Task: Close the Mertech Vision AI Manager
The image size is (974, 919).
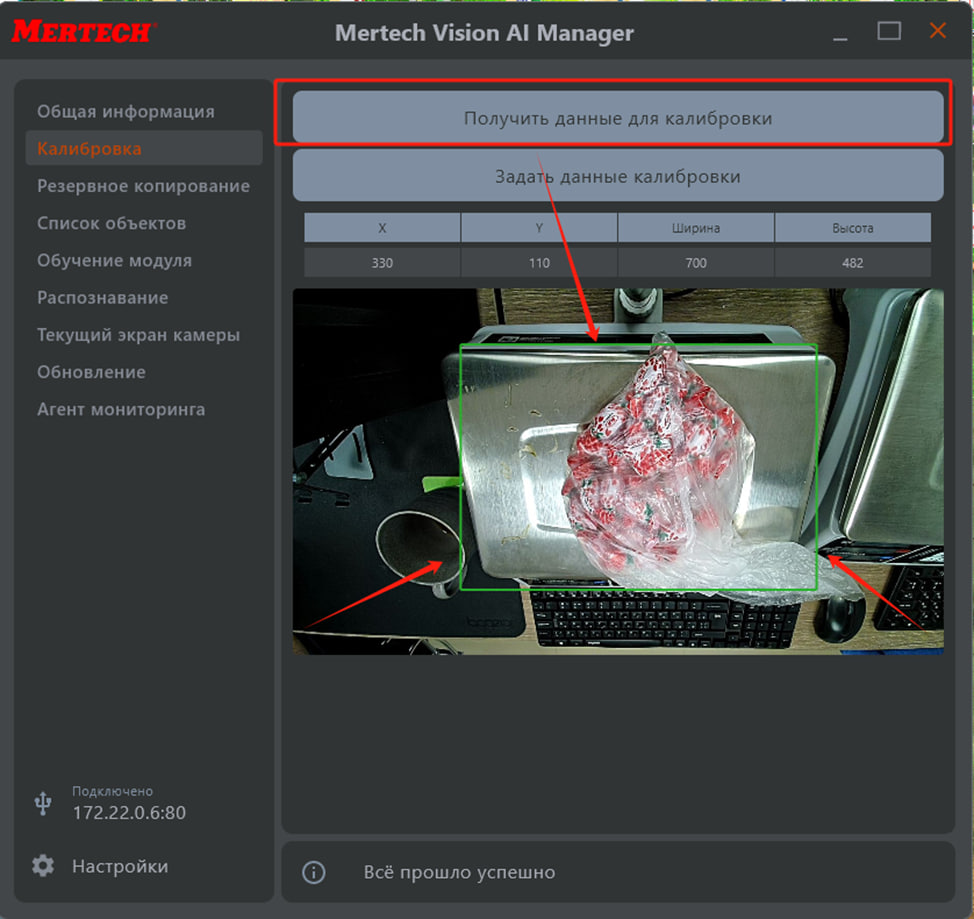Action: pyautogui.click(x=937, y=32)
